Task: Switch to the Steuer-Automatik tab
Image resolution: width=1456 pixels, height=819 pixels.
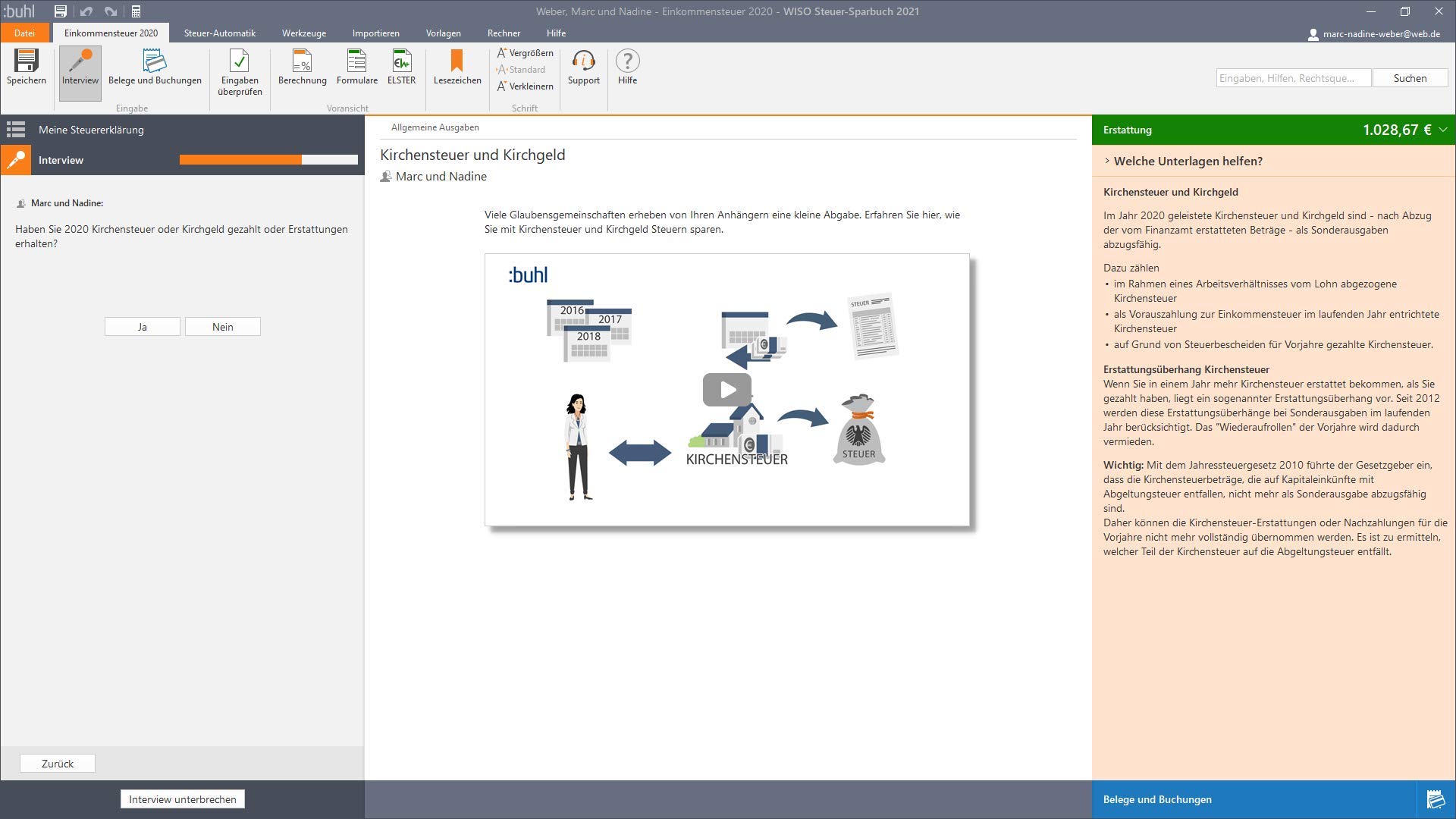Action: pyautogui.click(x=220, y=33)
